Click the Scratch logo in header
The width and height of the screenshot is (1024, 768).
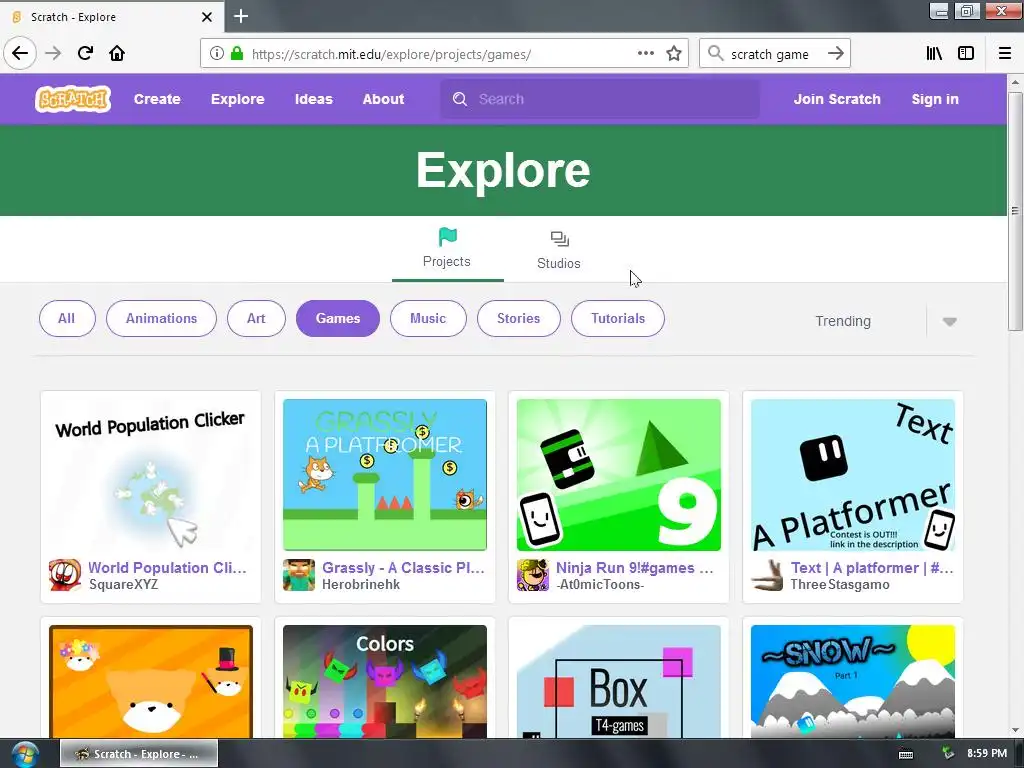coord(72,99)
